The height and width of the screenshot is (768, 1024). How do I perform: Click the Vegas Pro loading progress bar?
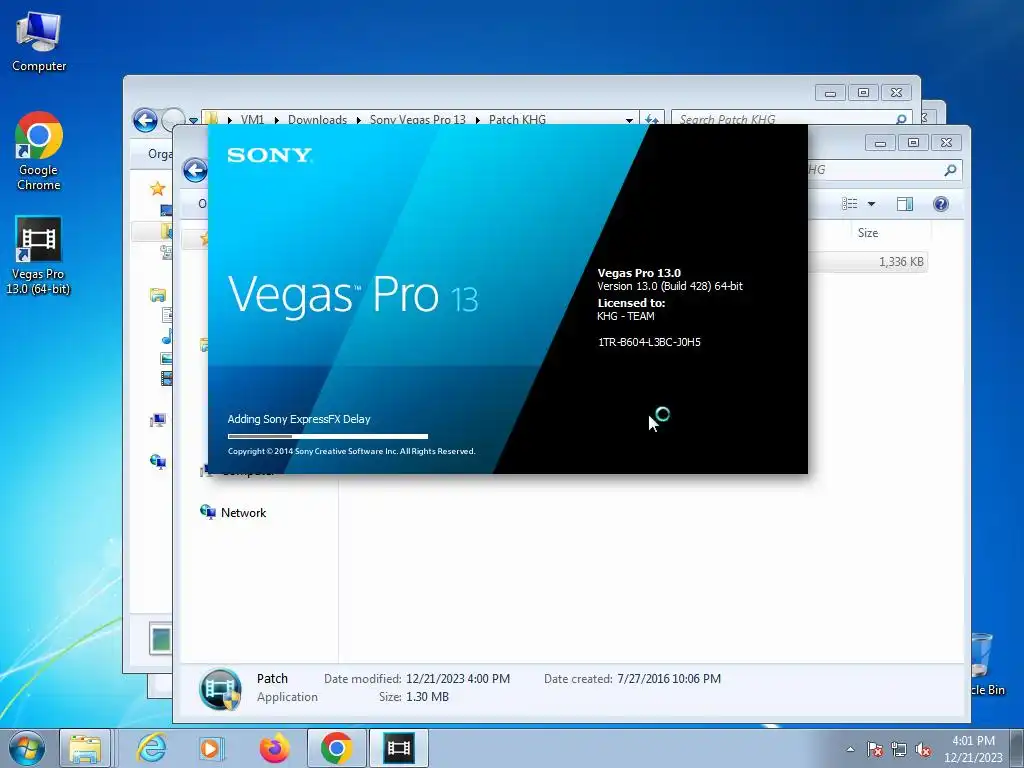328,436
